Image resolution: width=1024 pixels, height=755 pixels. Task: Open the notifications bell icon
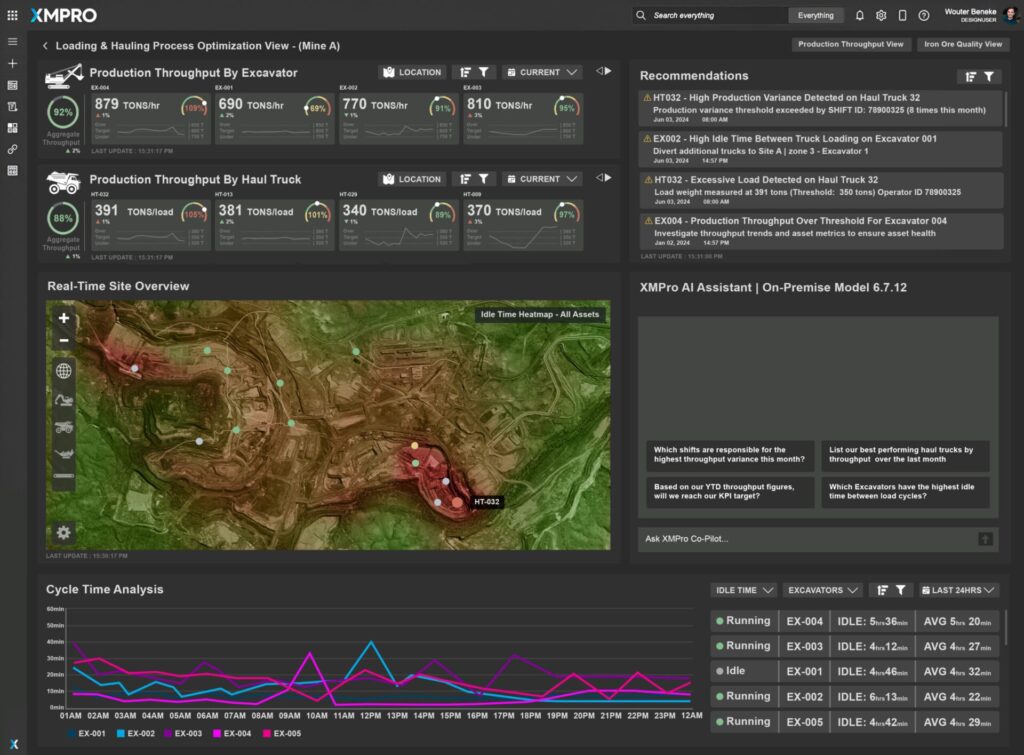860,15
